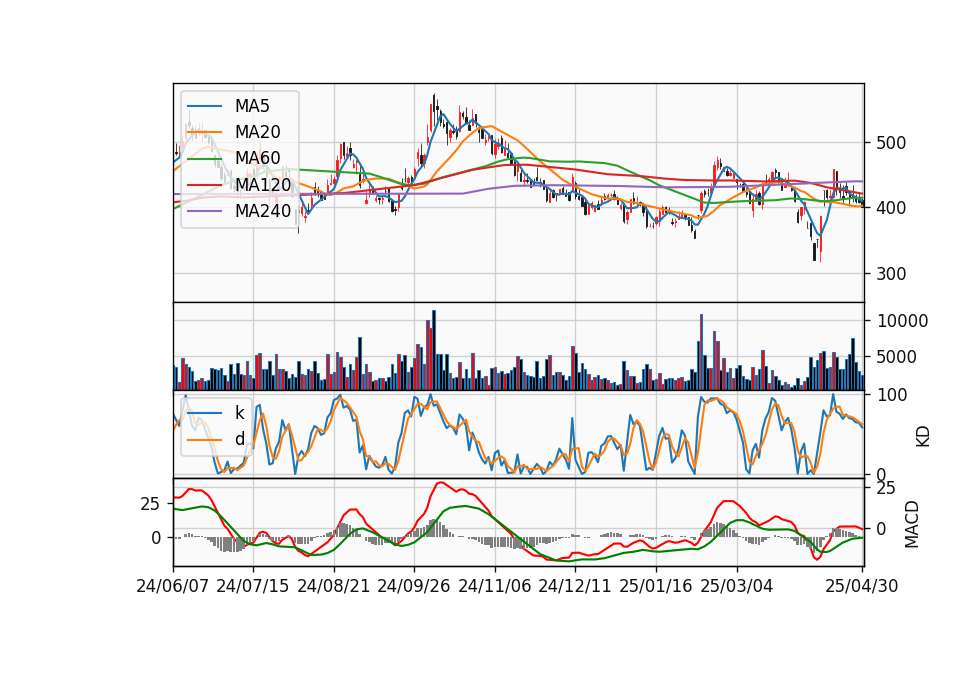This screenshot has height=690, width=960.
Task: Click the 25/03/04 date label
Action: (737, 587)
